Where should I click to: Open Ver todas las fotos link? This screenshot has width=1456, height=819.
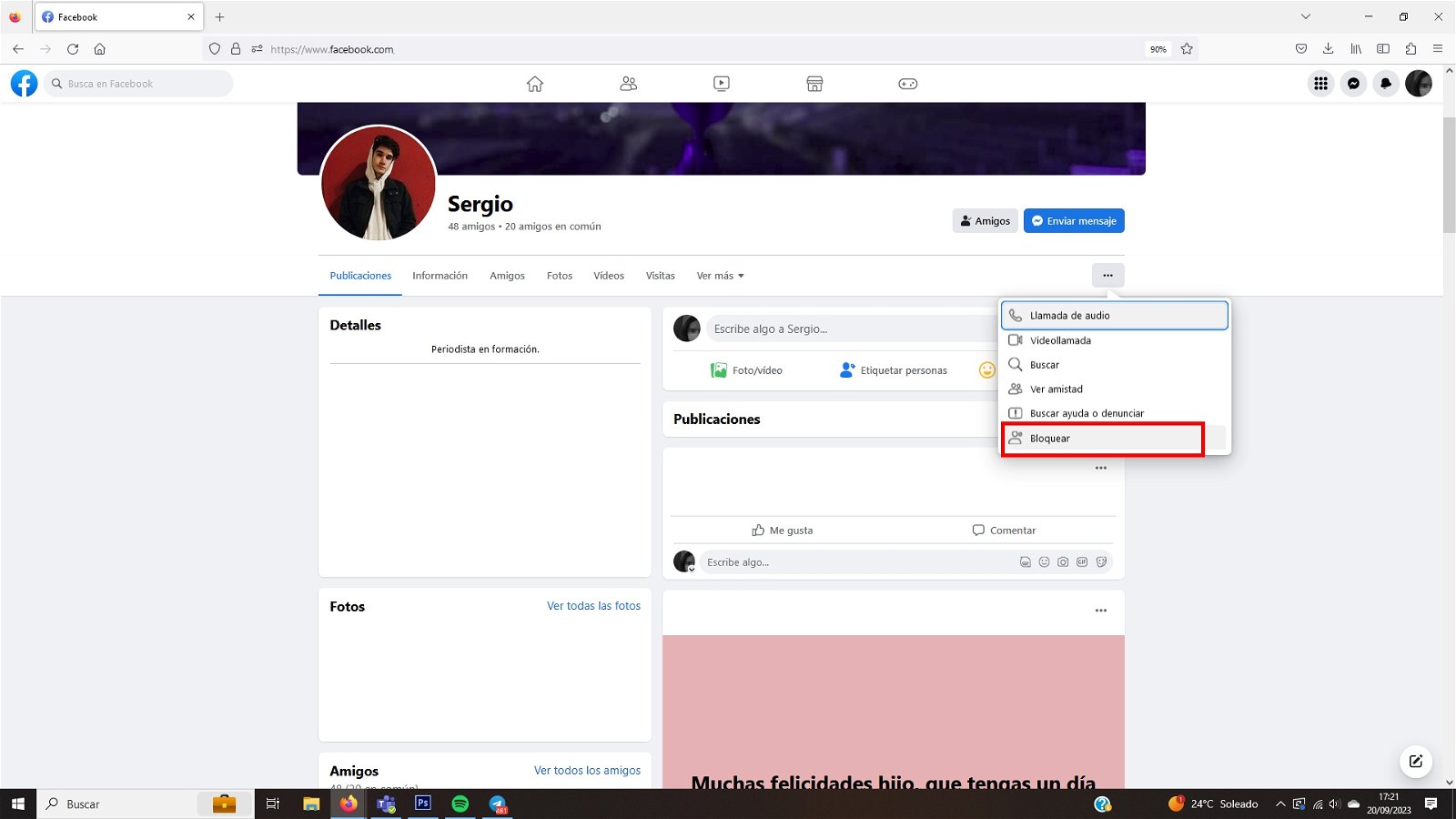coord(593,606)
